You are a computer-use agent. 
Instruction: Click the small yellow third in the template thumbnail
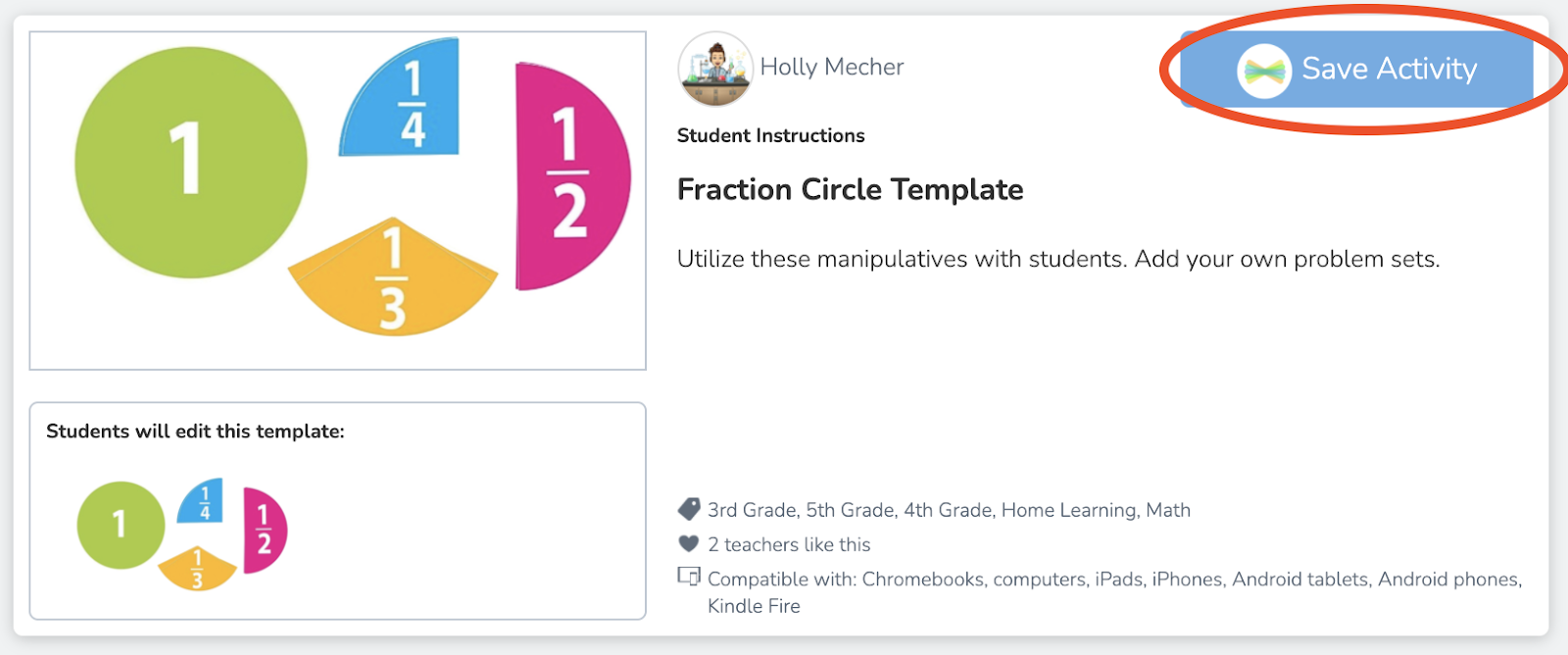[197, 569]
